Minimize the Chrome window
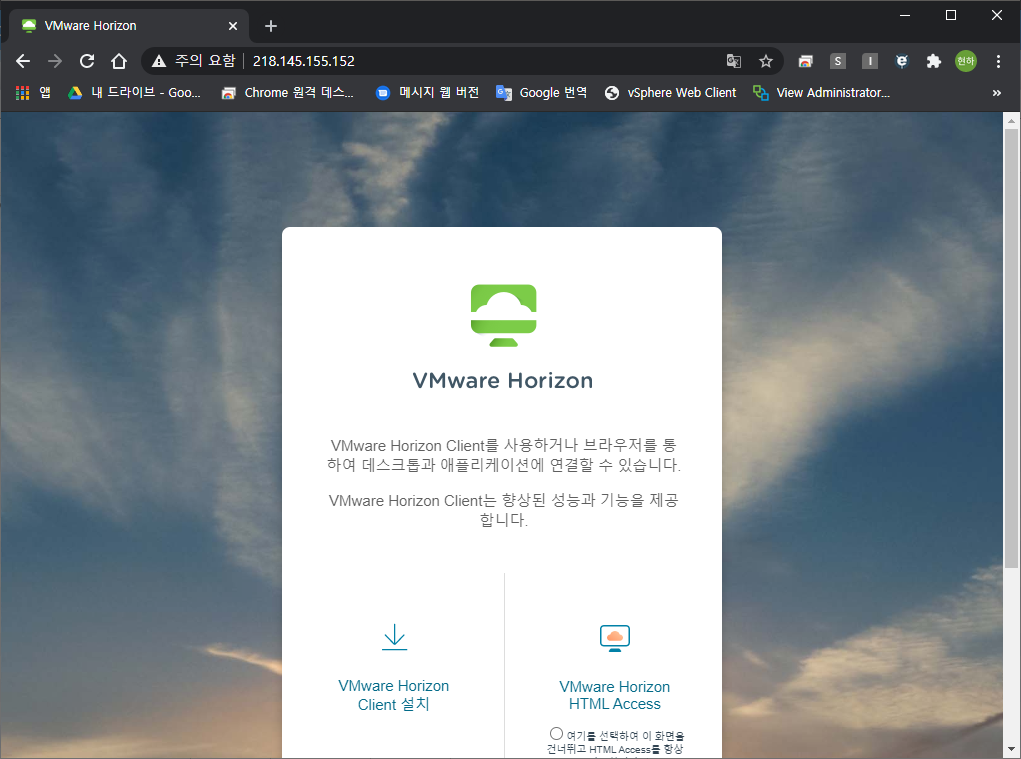The image size is (1021, 759). (x=904, y=15)
